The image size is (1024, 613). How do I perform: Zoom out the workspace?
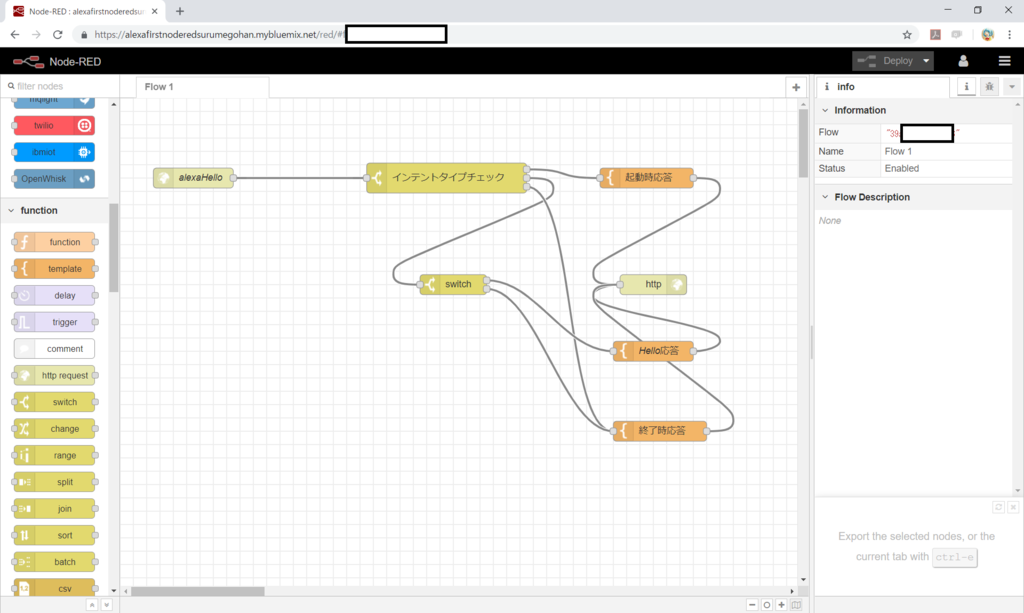click(x=752, y=605)
